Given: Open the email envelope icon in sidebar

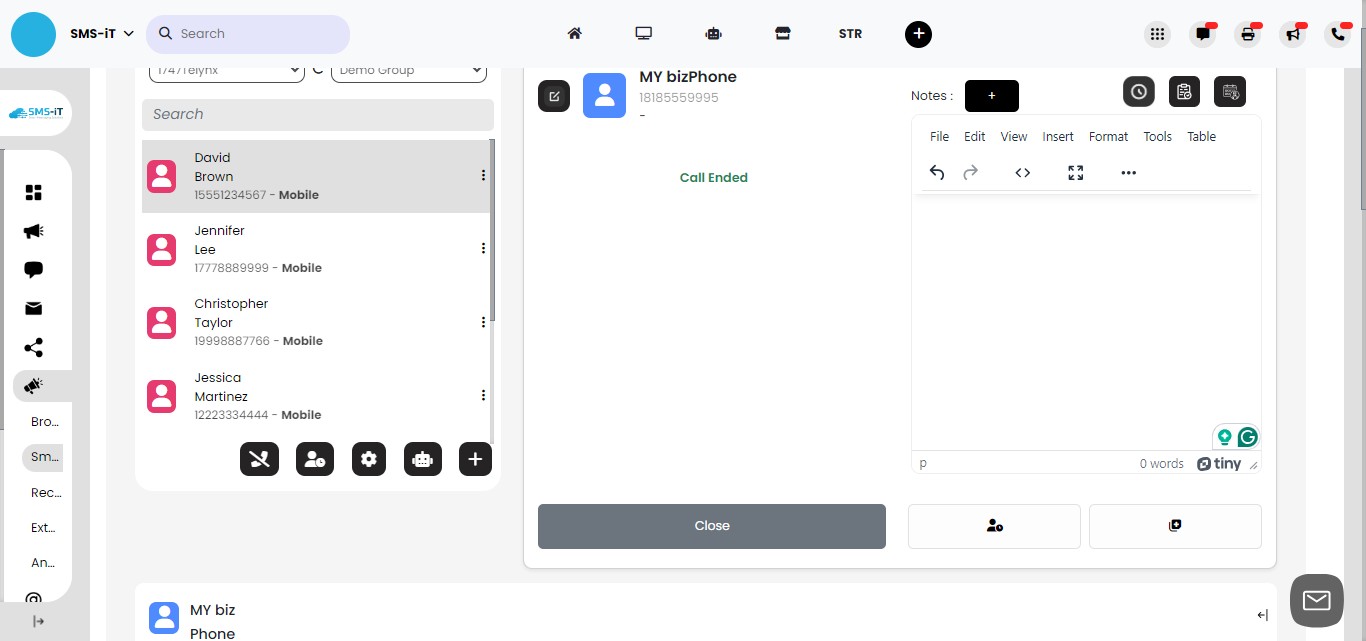Looking at the screenshot, I should click(x=33, y=310).
